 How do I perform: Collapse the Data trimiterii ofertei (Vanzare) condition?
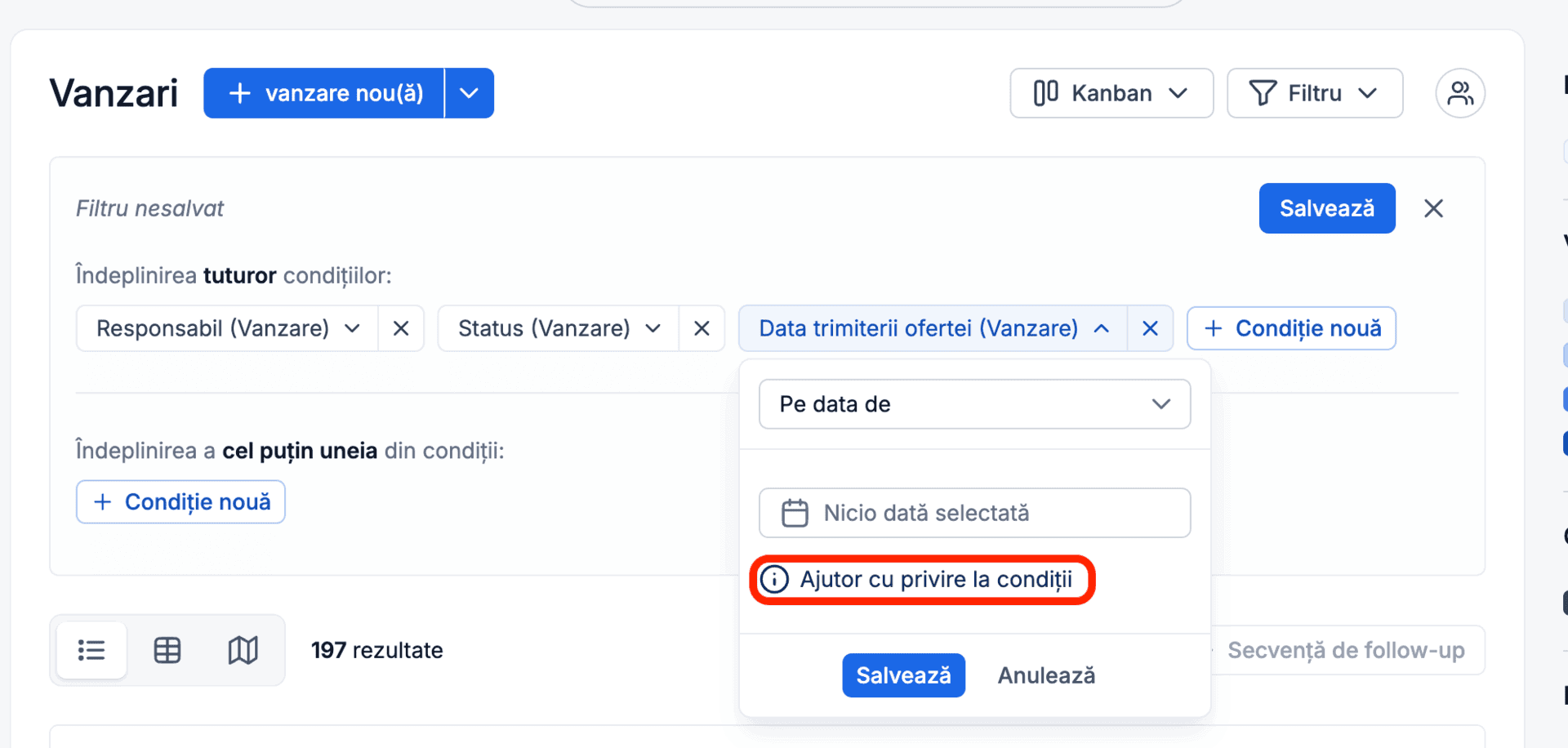(933, 328)
